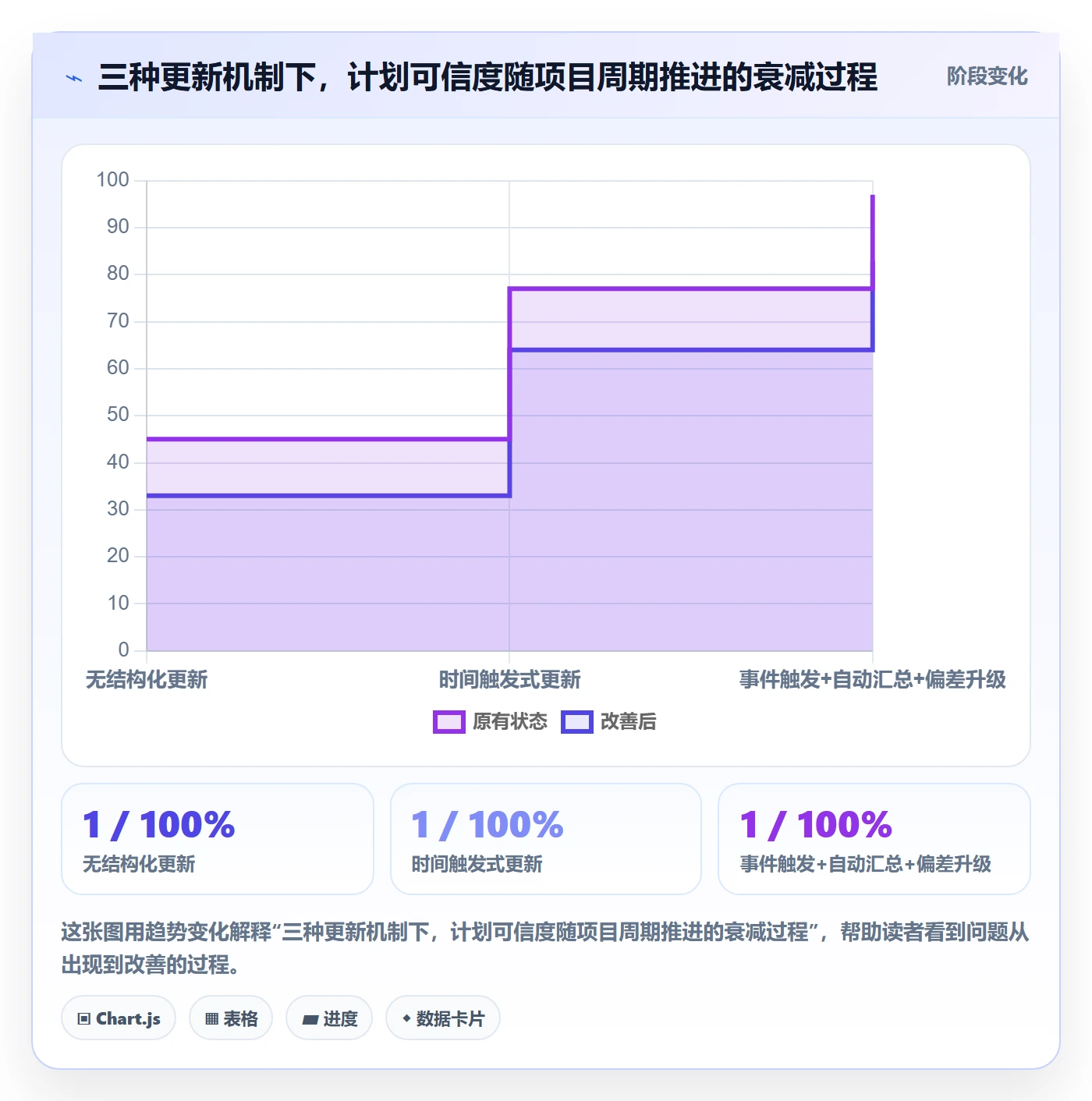This screenshot has height=1101, width=1092.
Task: Click the chart title 三种更新机制下 heading
Action: [x=488, y=77]
